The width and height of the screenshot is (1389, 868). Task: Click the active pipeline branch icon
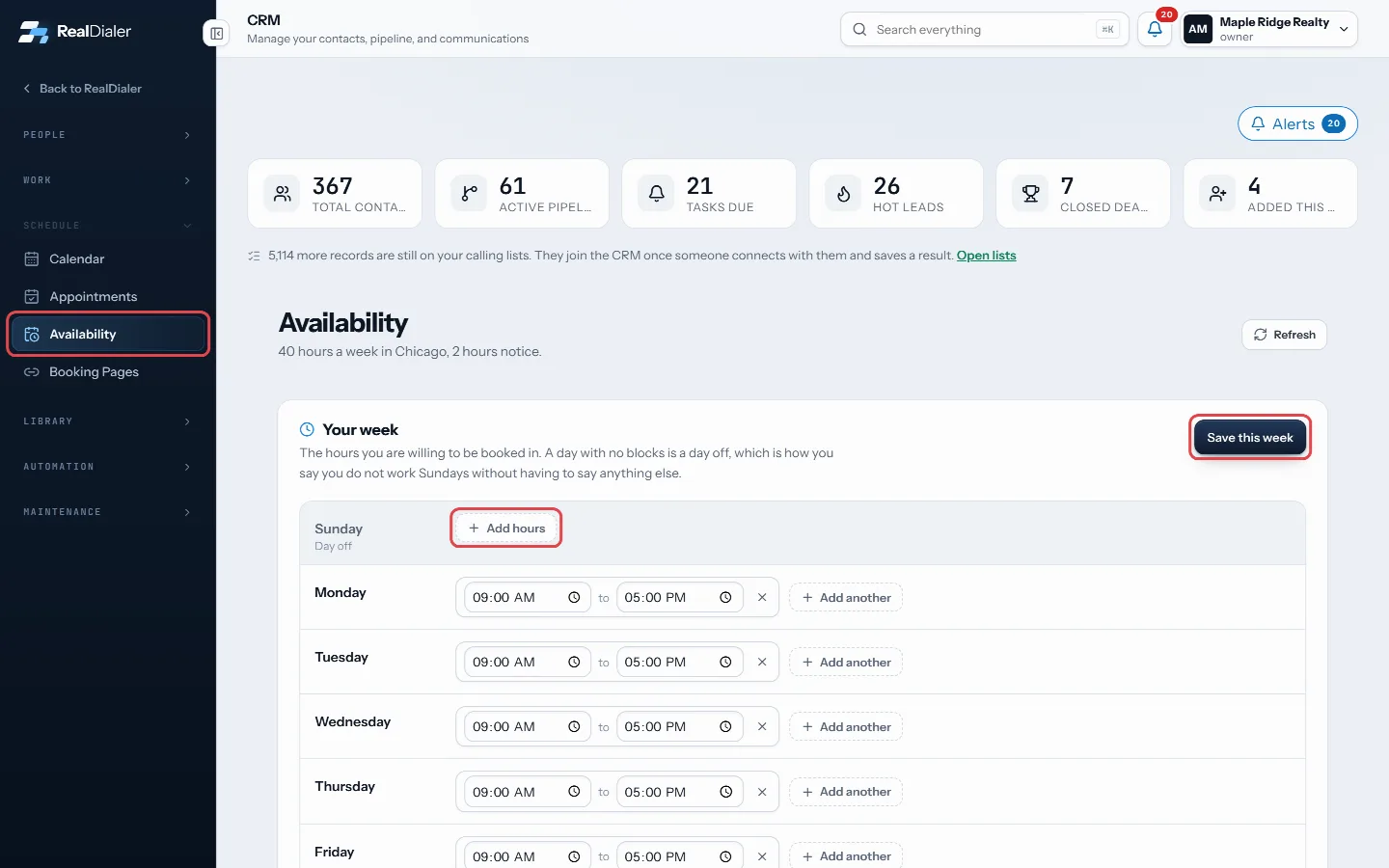[469, 194]
